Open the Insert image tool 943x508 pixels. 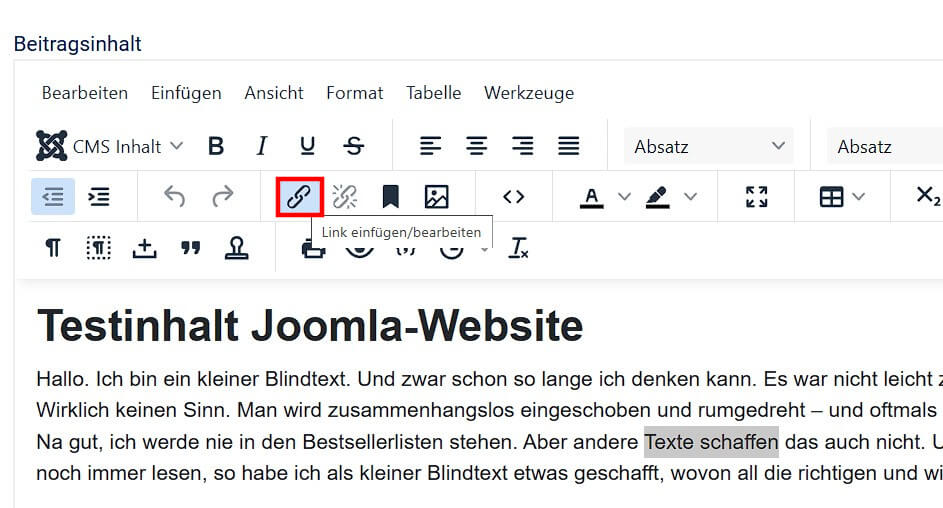tap(437, 197)
